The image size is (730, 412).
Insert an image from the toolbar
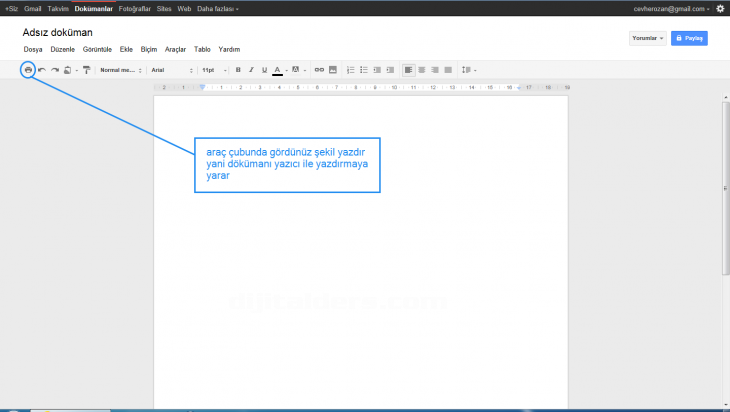[333, 70]
